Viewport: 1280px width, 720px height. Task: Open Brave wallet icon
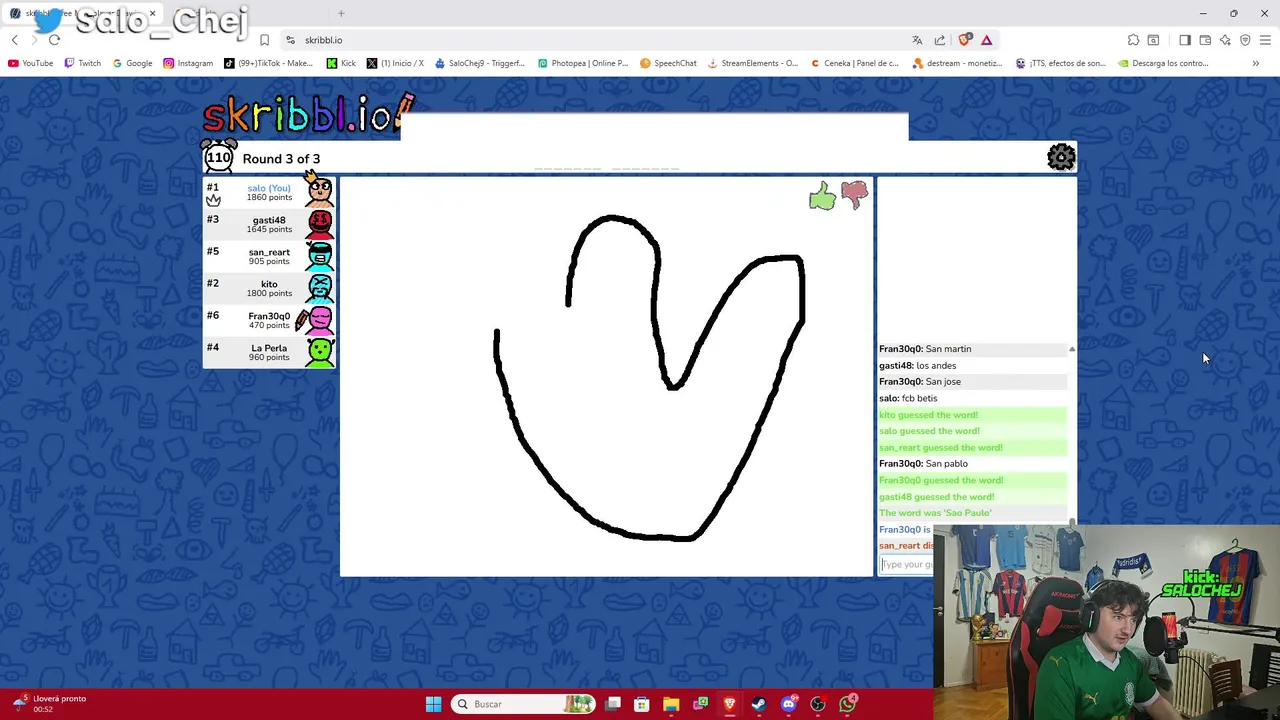(x=1205, y=40)
